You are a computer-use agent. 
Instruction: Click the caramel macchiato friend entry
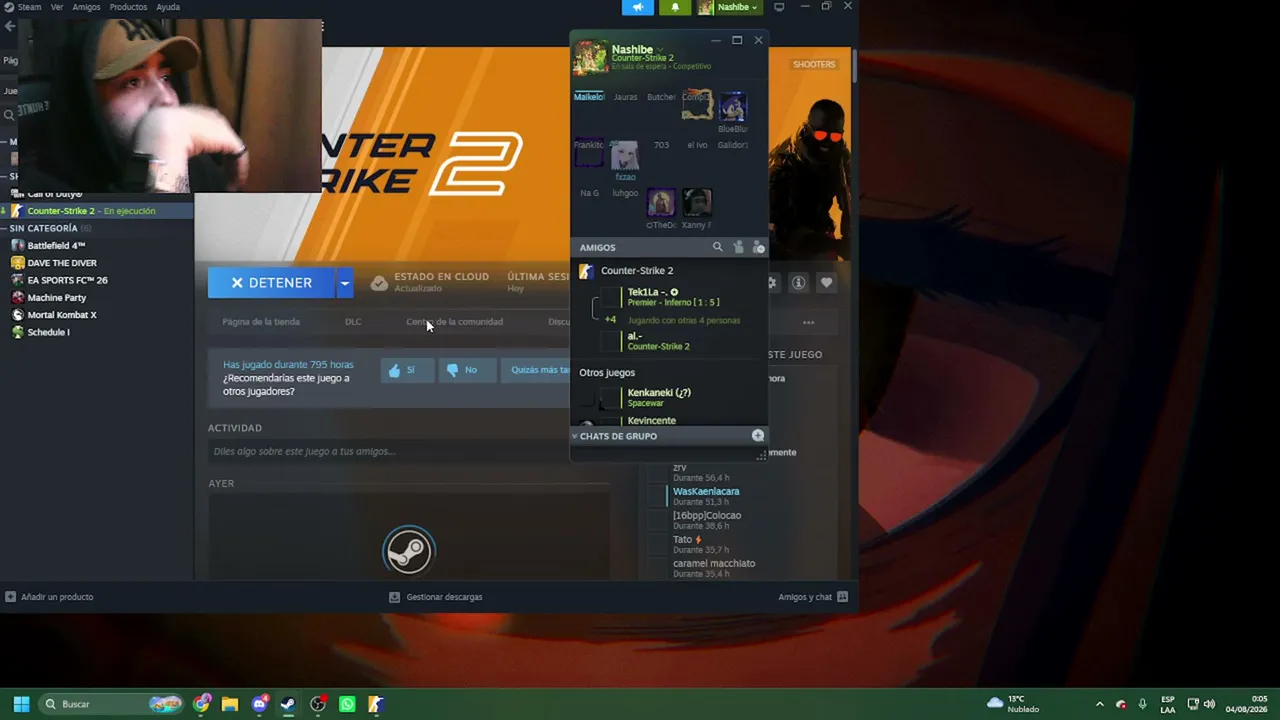pos(714,568)
